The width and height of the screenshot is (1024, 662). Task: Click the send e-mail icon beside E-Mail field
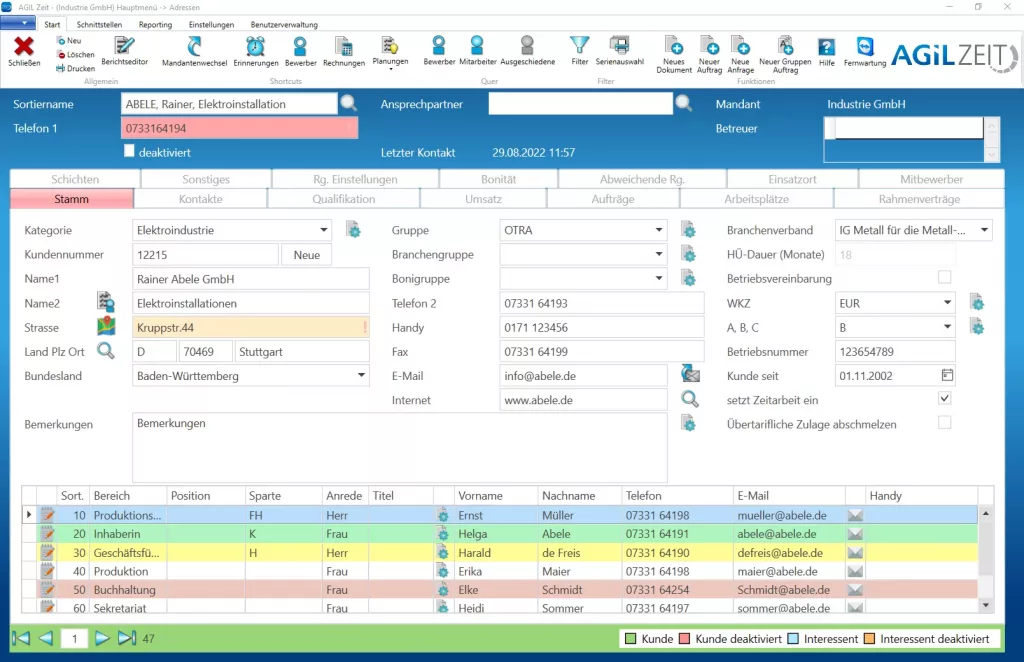pos(690,375)
